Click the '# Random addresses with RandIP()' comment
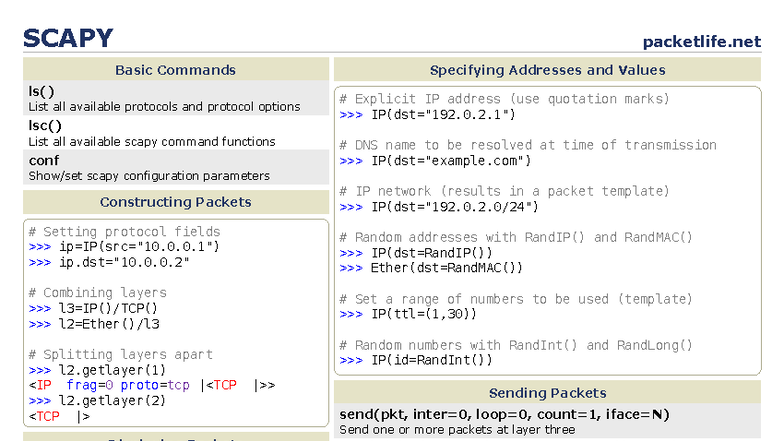This screenshot has height=441, width=784. (516, 237)
